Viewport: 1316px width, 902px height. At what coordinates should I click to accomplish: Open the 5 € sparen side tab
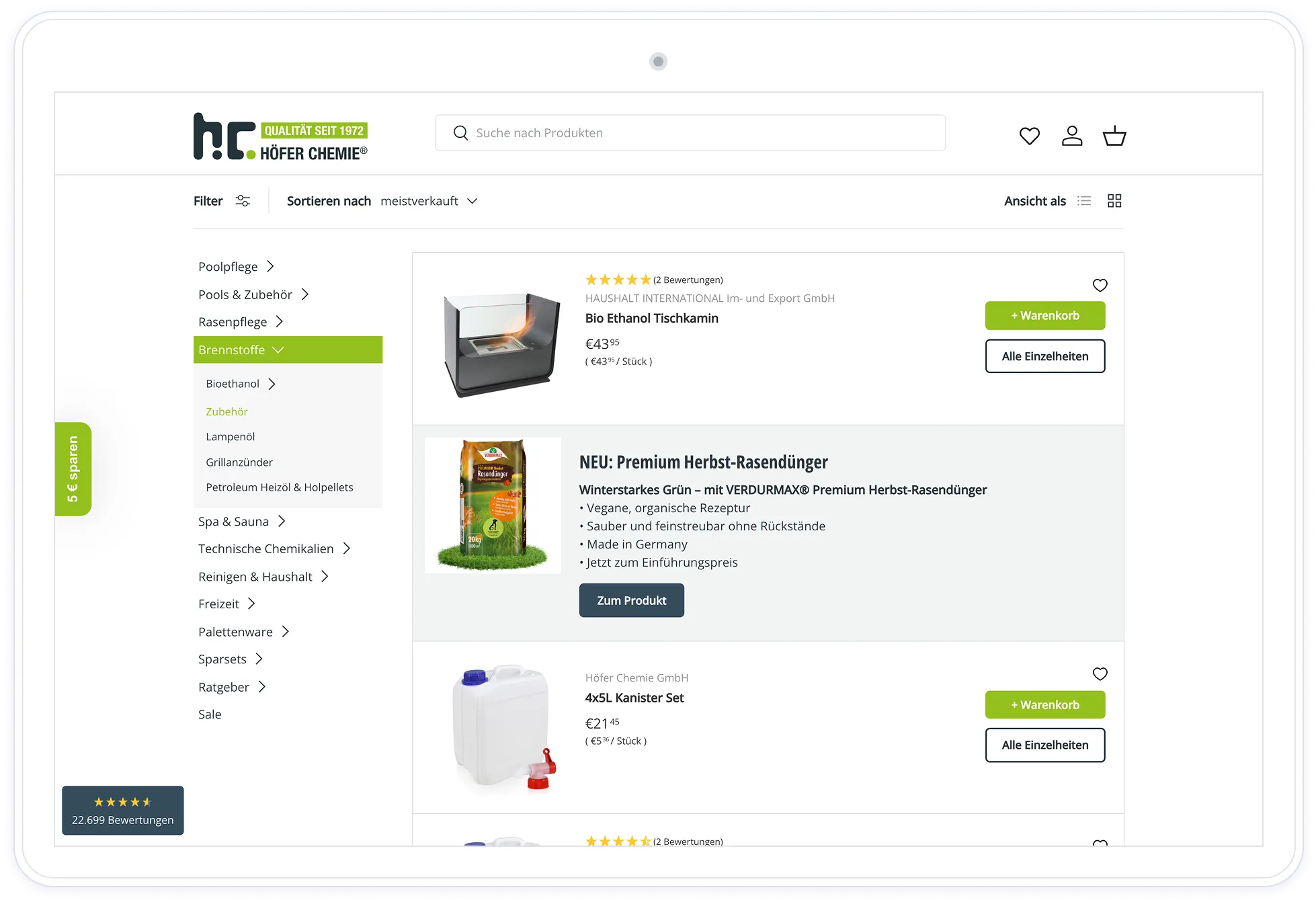coord(73,469)
